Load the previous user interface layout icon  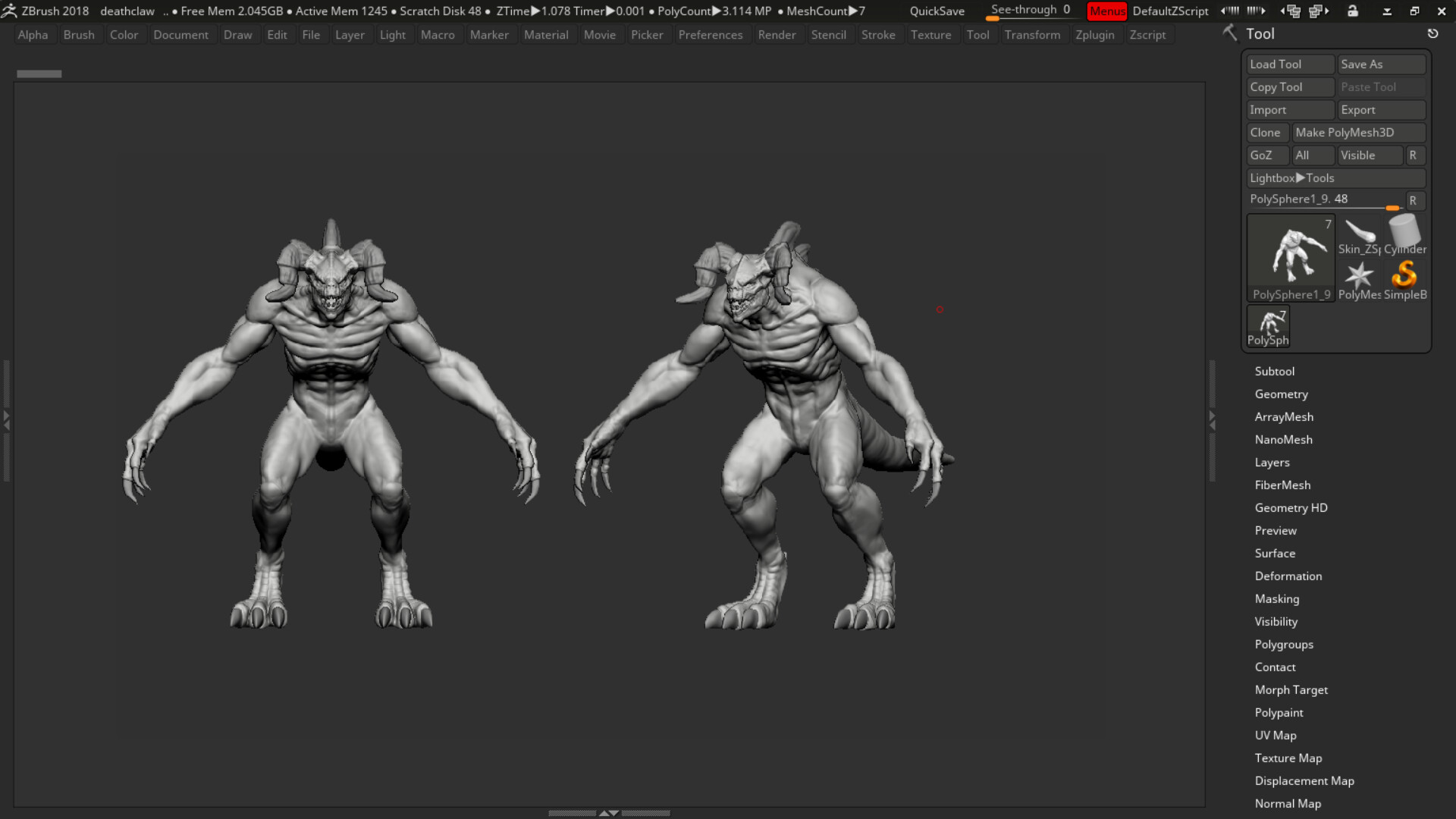click(x=1290, y=11)
